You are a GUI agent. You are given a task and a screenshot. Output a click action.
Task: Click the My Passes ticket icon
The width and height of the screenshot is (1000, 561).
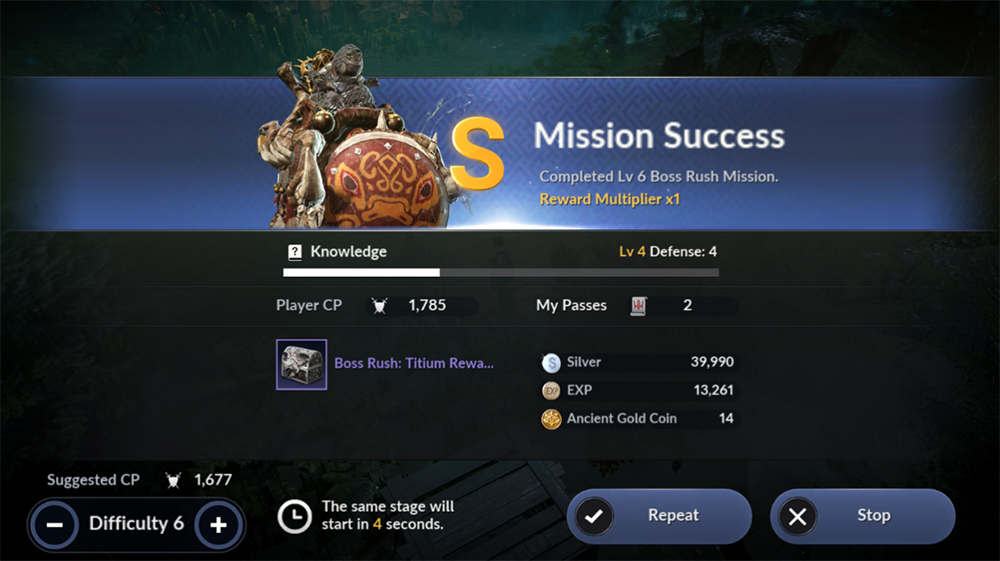click(638, 305)
